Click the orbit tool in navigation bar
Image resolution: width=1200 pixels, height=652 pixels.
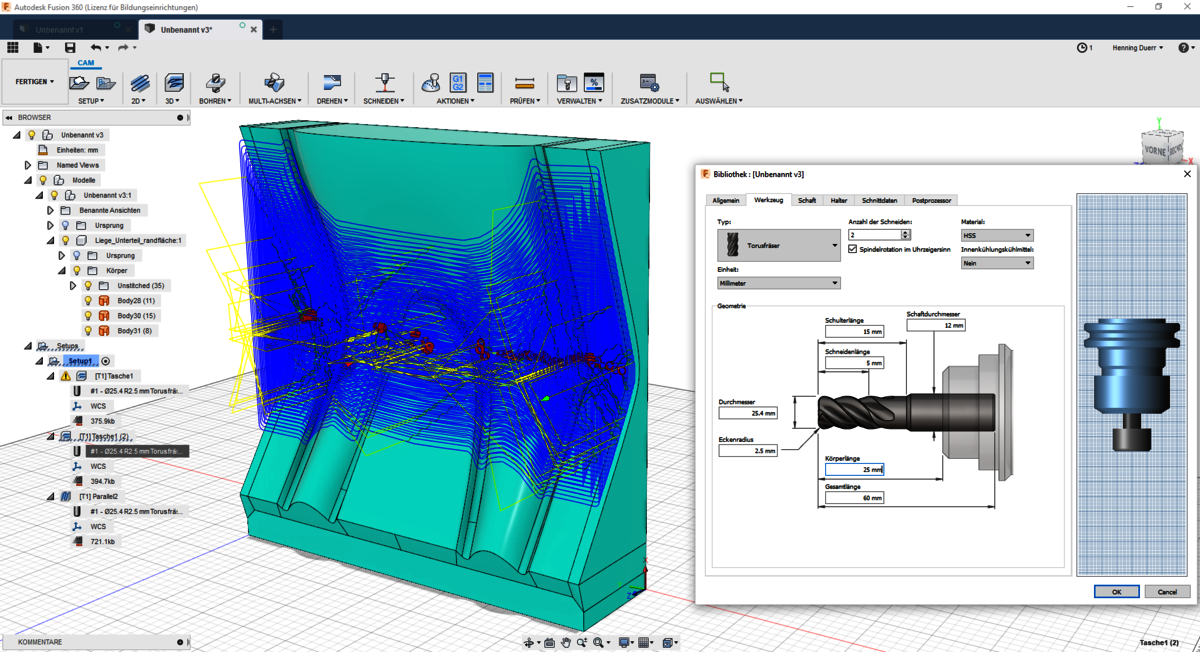pyautogui.click(x=530, y=643)
